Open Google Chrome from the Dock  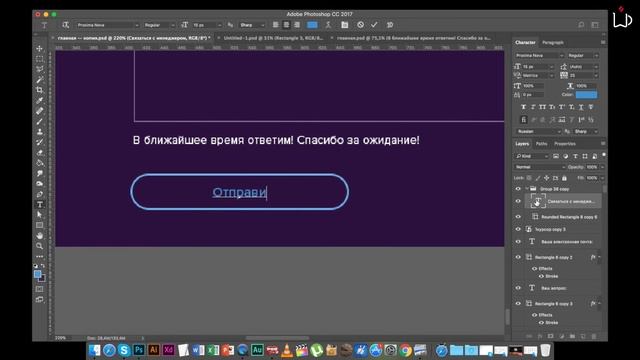click(405, 350)
